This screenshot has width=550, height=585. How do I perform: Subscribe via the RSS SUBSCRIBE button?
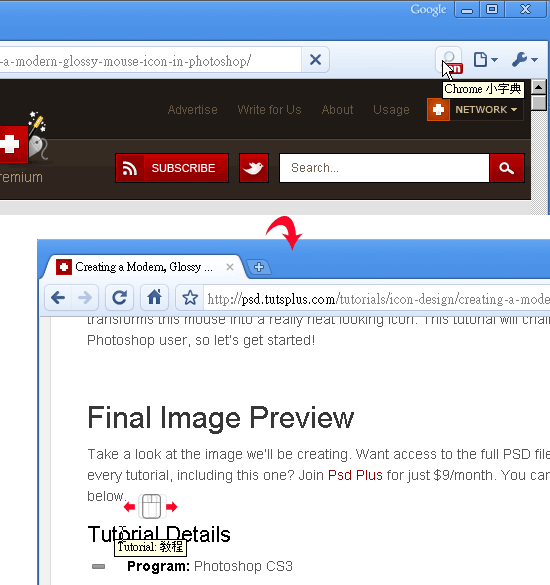click(172, 168)
